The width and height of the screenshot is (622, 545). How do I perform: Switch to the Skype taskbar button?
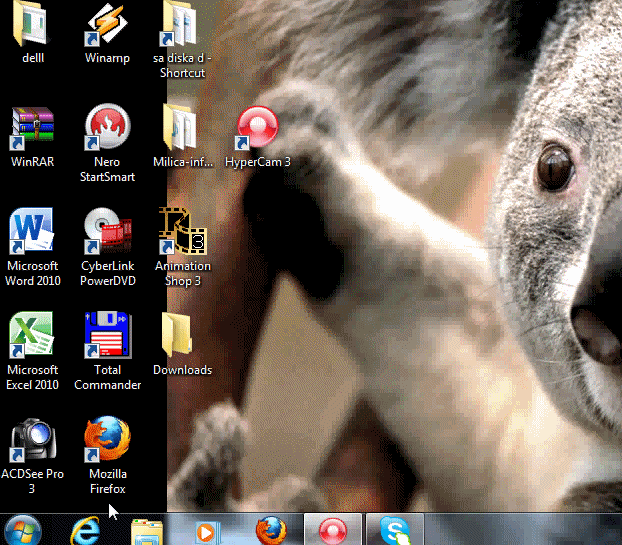[395, 530]
